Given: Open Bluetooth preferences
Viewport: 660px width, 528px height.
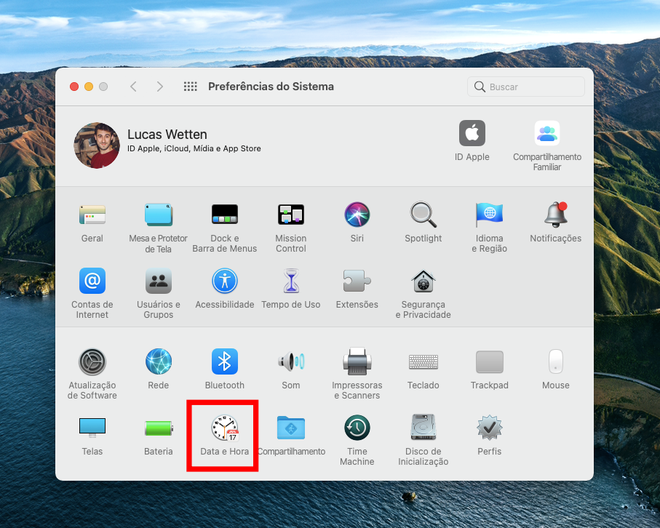Looking at the screenshot, I should click(224, 361).
